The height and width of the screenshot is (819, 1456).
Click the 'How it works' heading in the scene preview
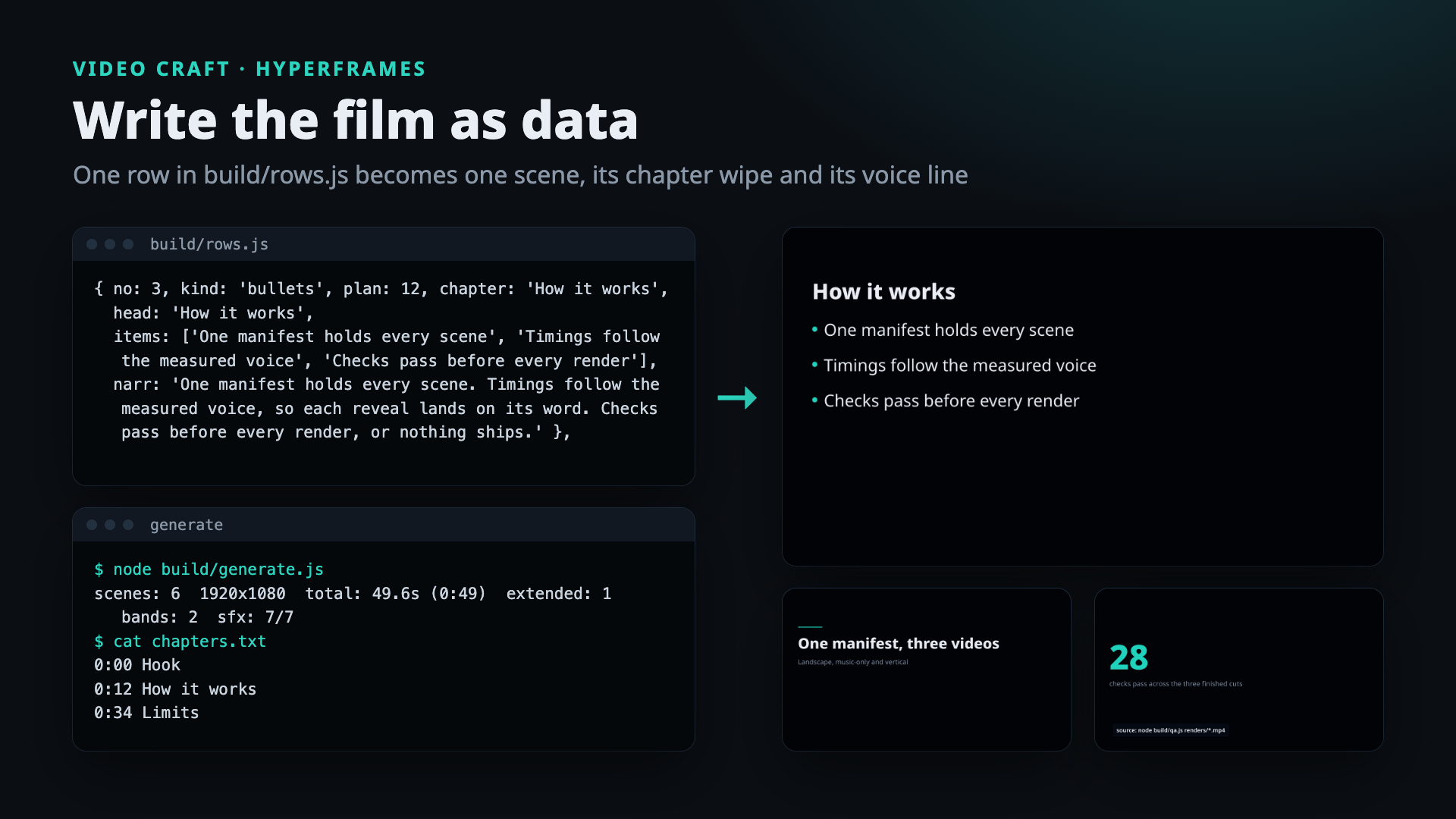coord(884,292)
